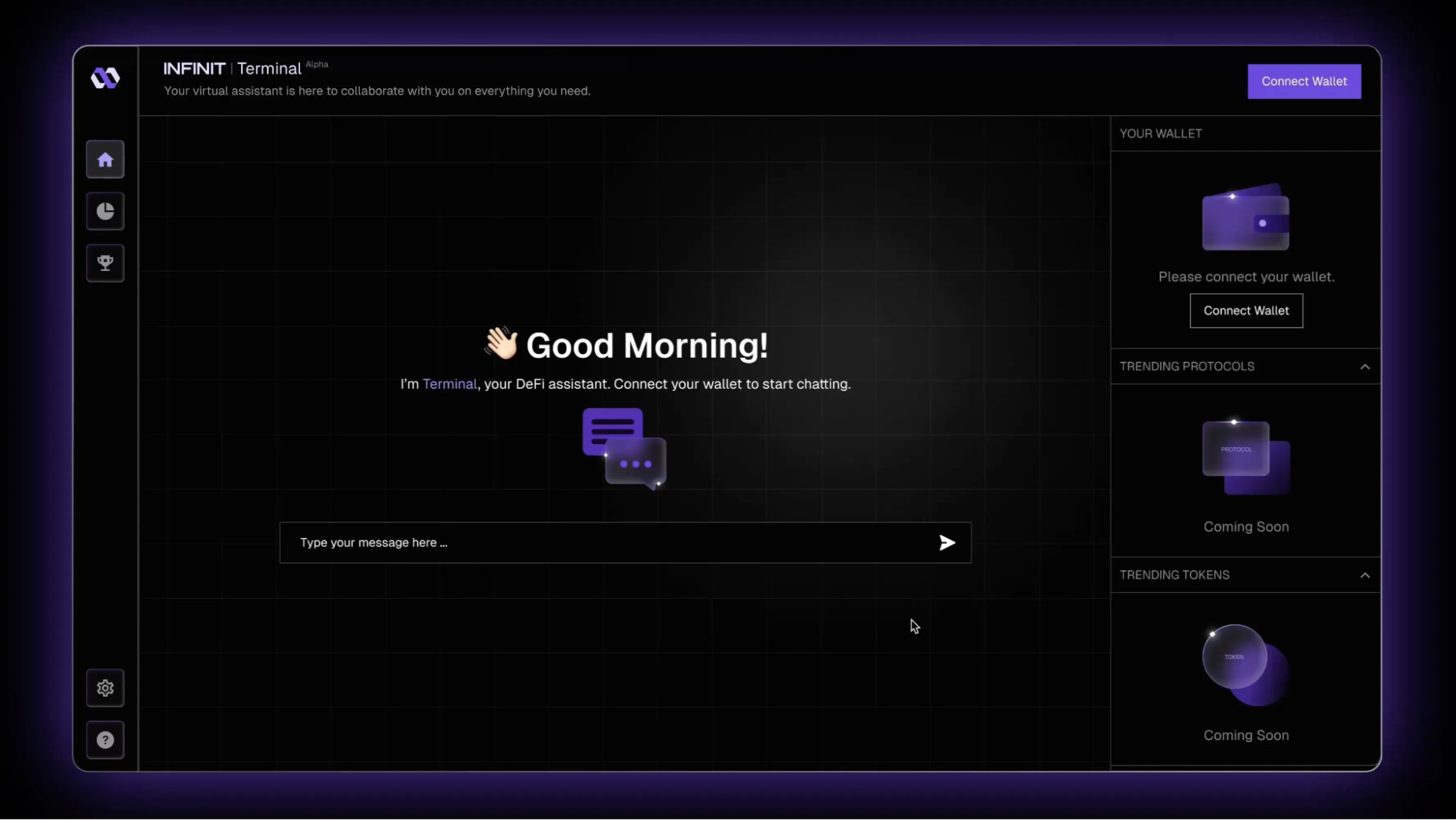Click 'Coming Soon' under Trending Tokens

click(x=1246, y=736)
